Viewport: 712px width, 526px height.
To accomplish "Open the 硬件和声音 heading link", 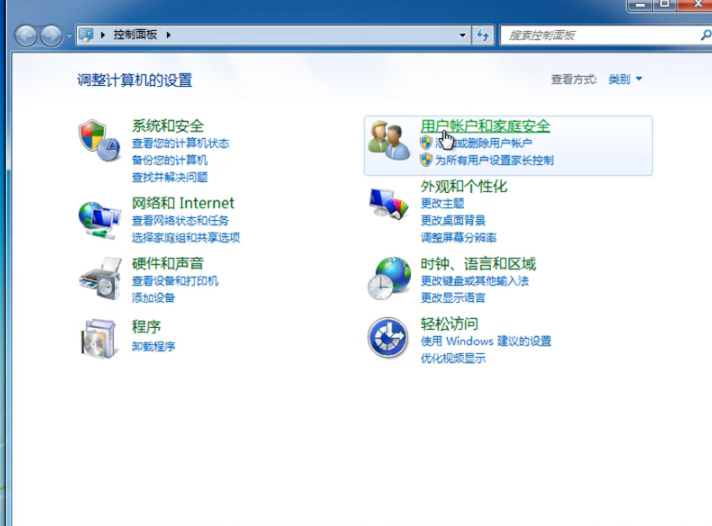I will click(168, 263).
